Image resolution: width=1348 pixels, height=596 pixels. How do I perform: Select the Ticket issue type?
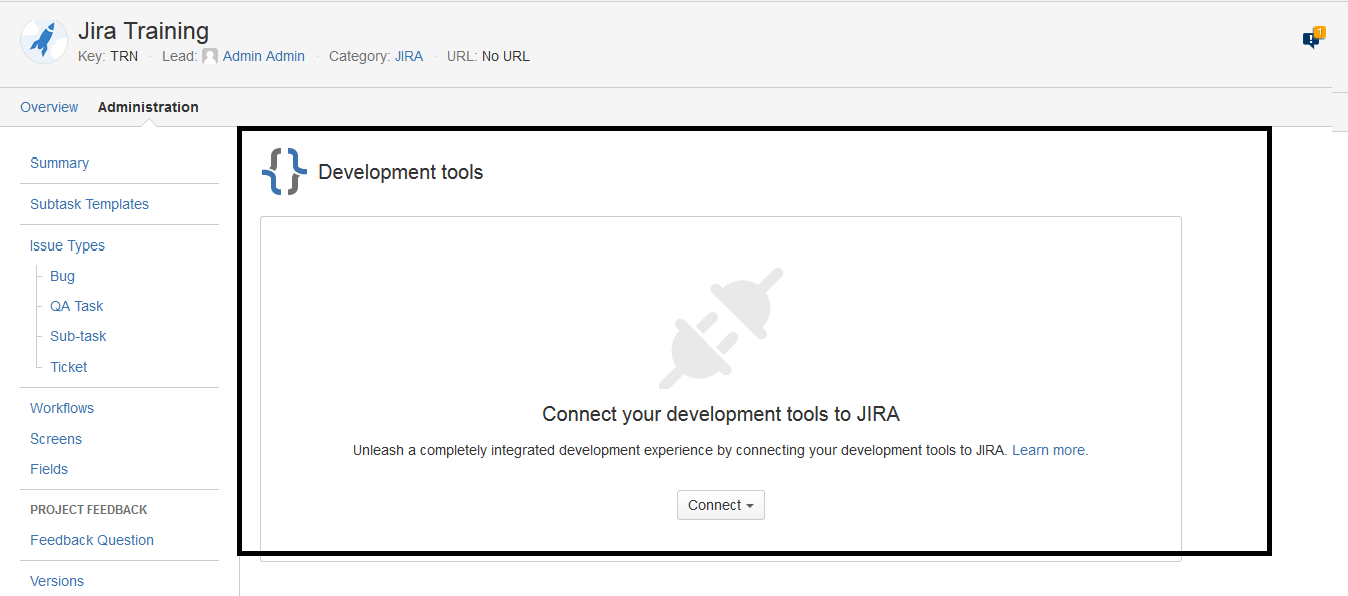coord(69,367)
